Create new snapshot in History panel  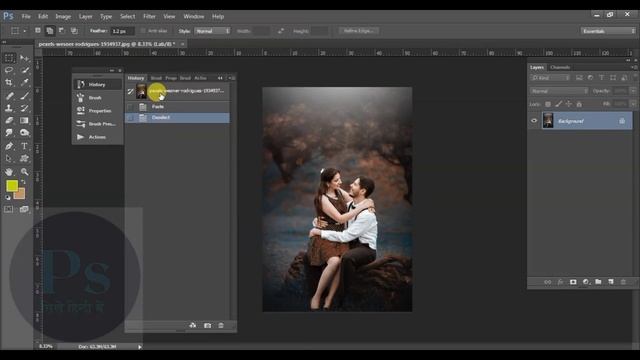tap(207, 325)
